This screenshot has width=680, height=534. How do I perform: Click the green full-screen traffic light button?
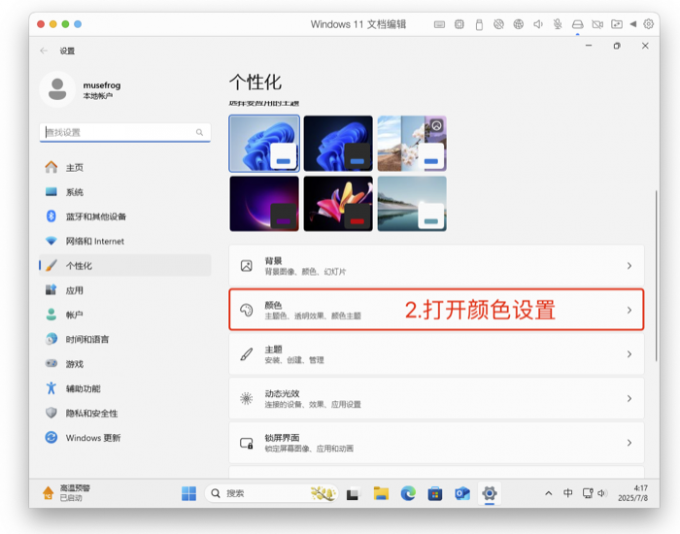pos(65,24)
